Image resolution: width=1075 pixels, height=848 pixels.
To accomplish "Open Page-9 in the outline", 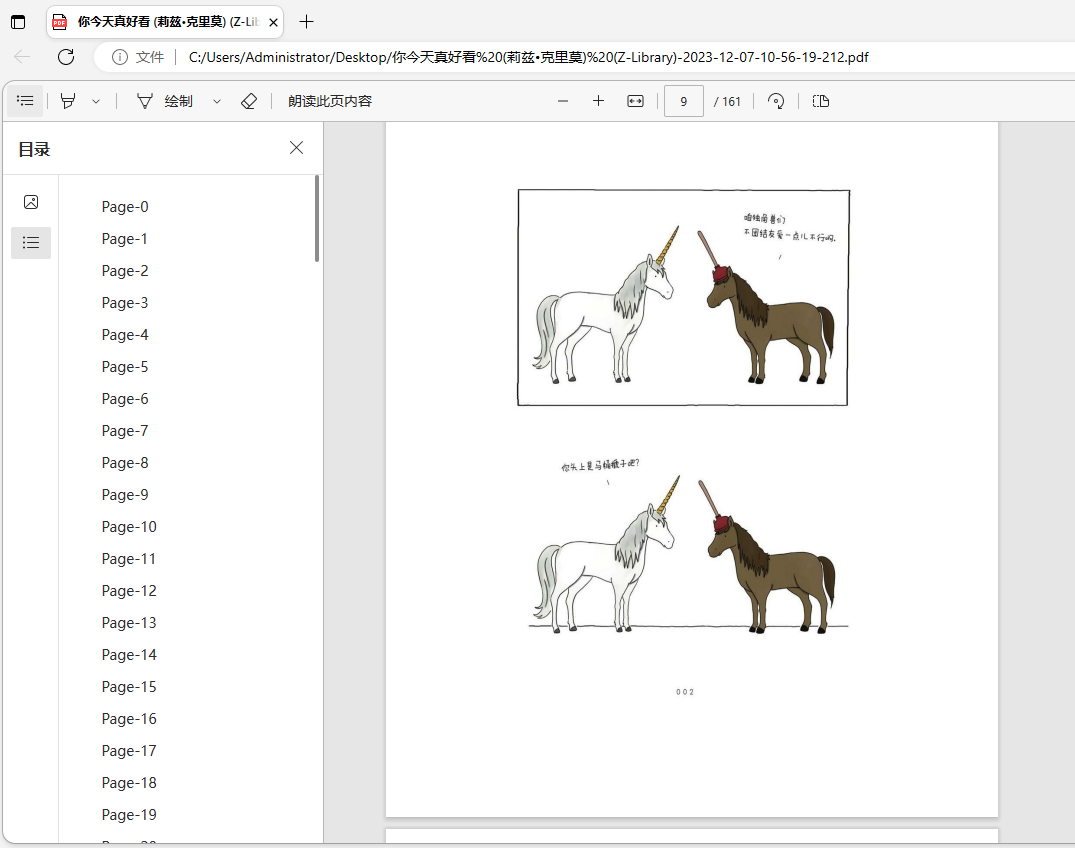I will tap(125, 495).
